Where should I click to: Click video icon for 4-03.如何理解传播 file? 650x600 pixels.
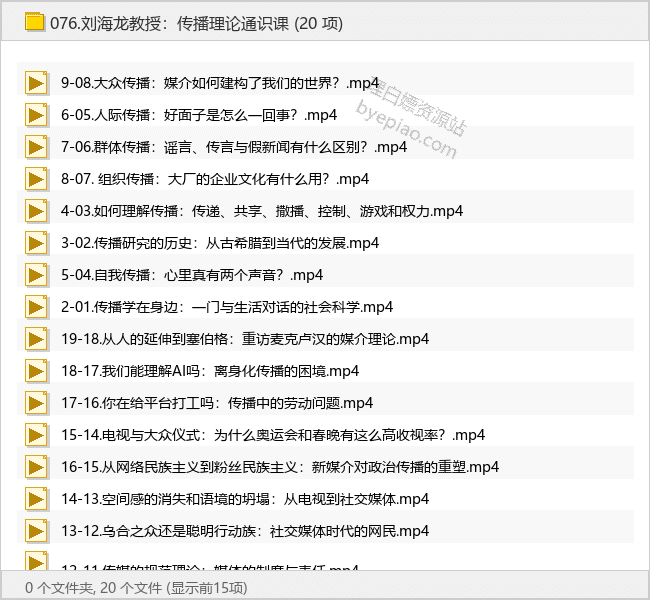(36, 211)
